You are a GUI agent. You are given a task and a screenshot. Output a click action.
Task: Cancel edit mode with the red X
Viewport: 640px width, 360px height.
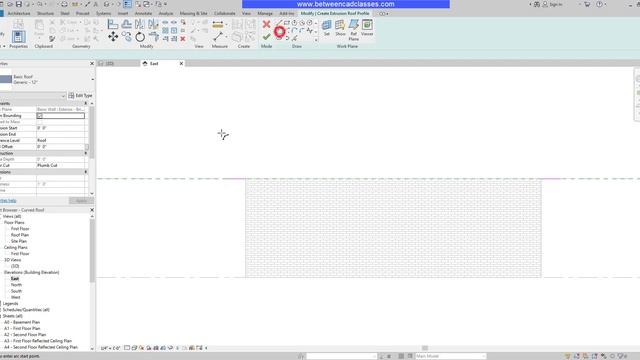tap(266, 24)
